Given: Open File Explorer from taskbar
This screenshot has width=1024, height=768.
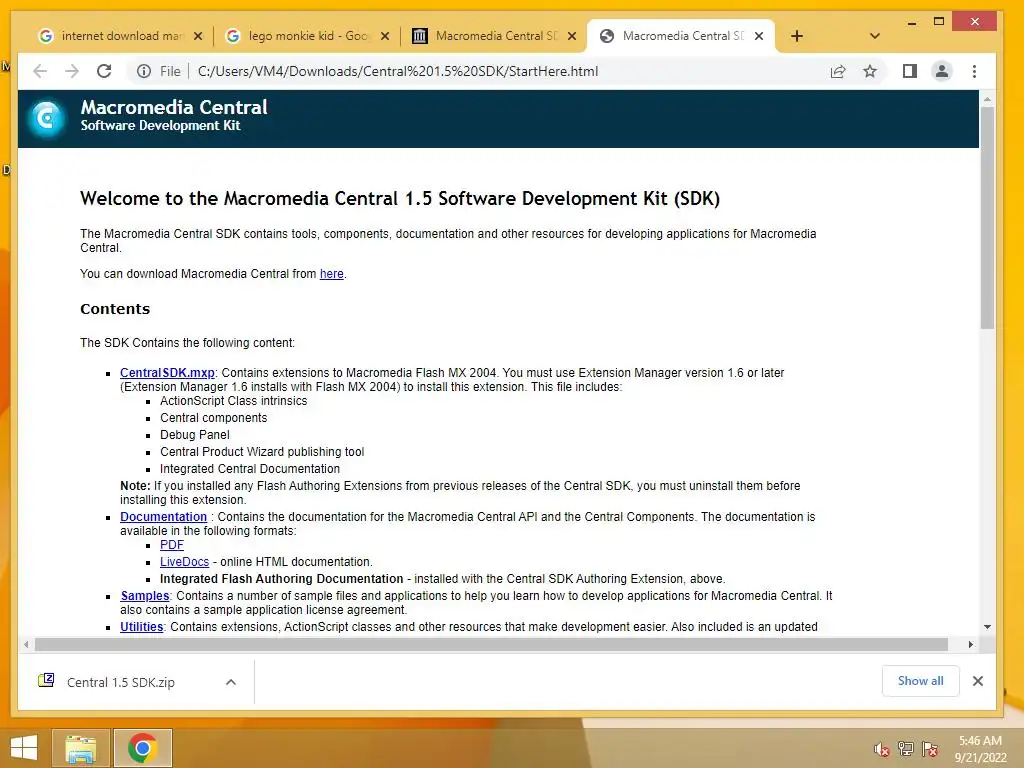Looking at the screenshot, I should [80, 748].
